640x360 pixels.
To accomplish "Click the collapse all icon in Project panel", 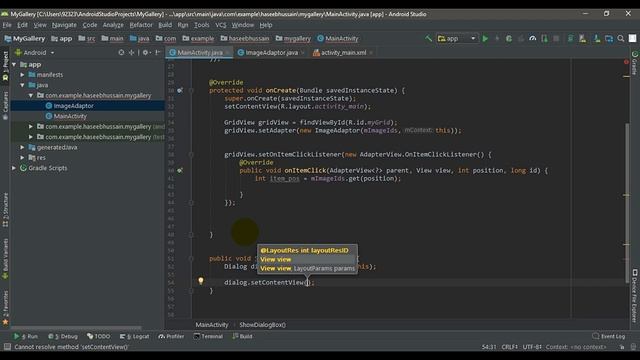I will point(131,53).
